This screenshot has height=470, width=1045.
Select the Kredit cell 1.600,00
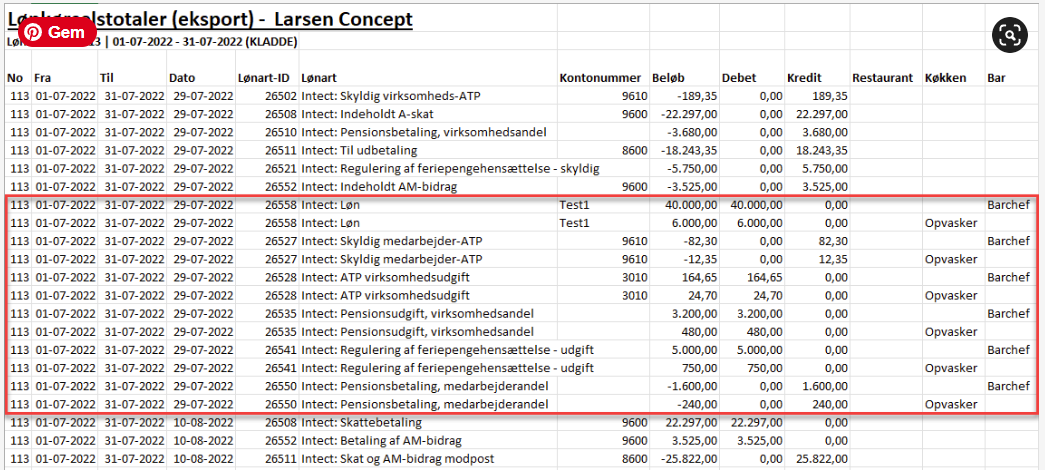click(826, 386)
